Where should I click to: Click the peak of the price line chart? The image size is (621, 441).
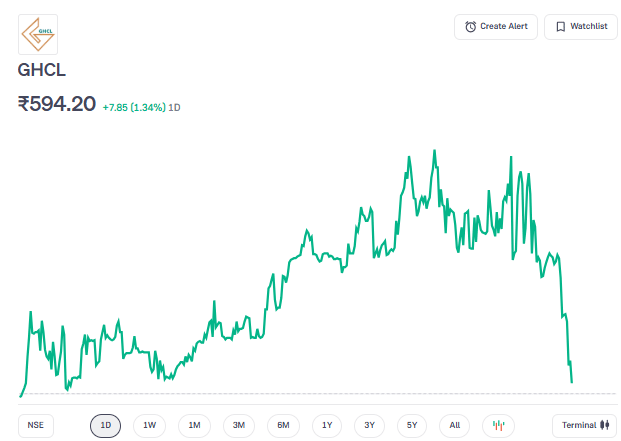coord(434,151)
